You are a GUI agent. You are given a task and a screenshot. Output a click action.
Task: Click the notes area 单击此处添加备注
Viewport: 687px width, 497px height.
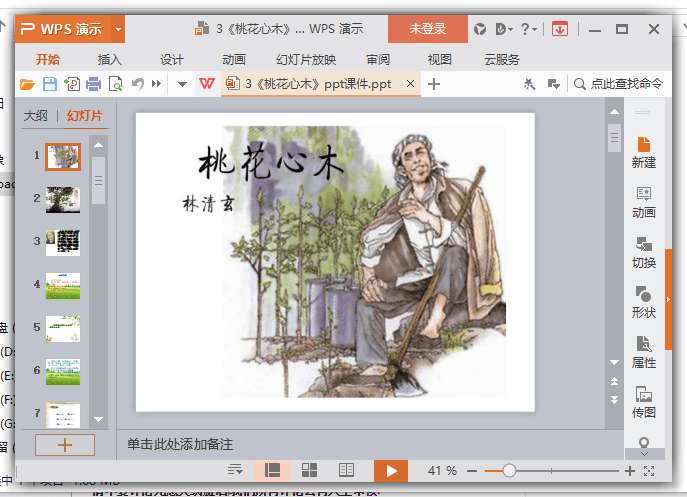[x=180, y=444]
